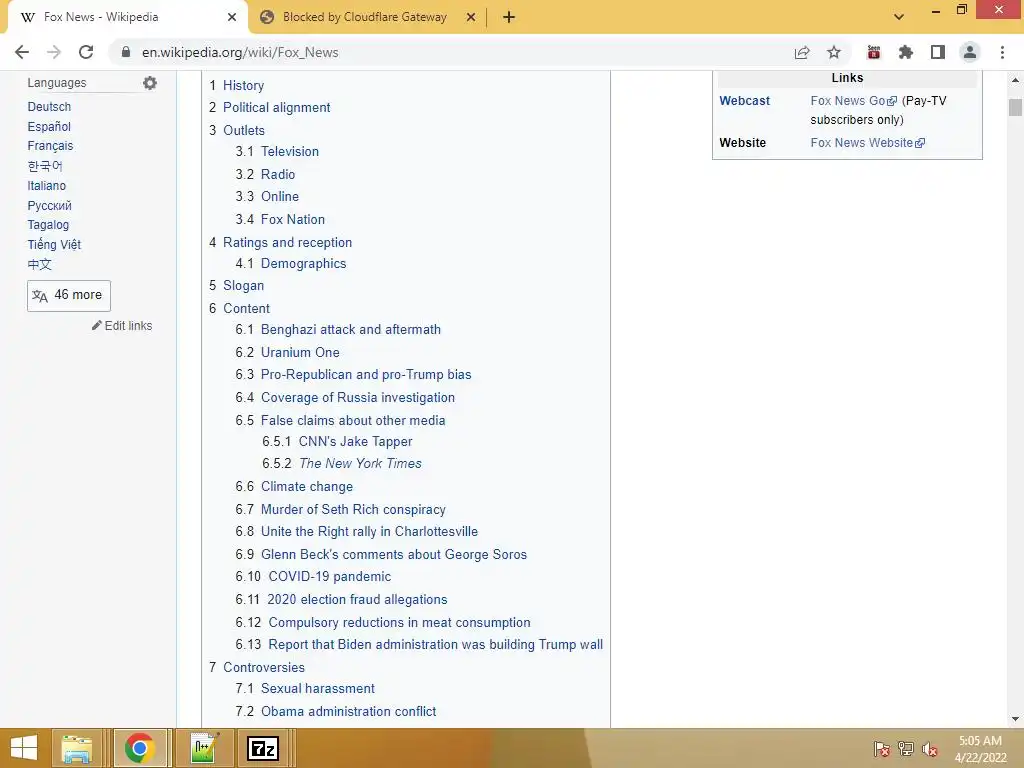The height and width of the screenshot is (768, 1024).
Task: Jump to Demographics subsection
Action: (x=303, y=264)
